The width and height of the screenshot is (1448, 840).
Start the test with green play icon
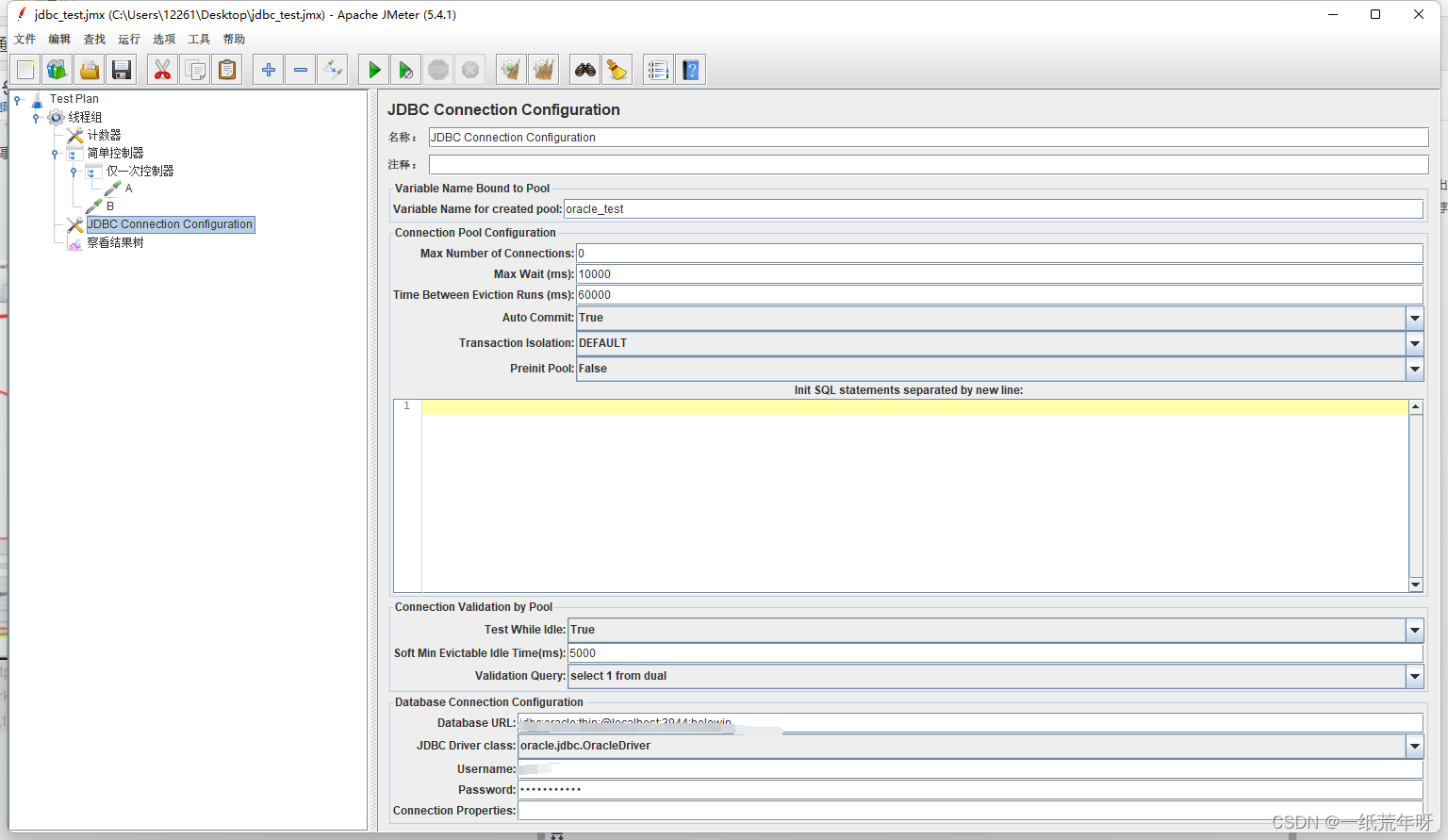[x=374, y=70]
